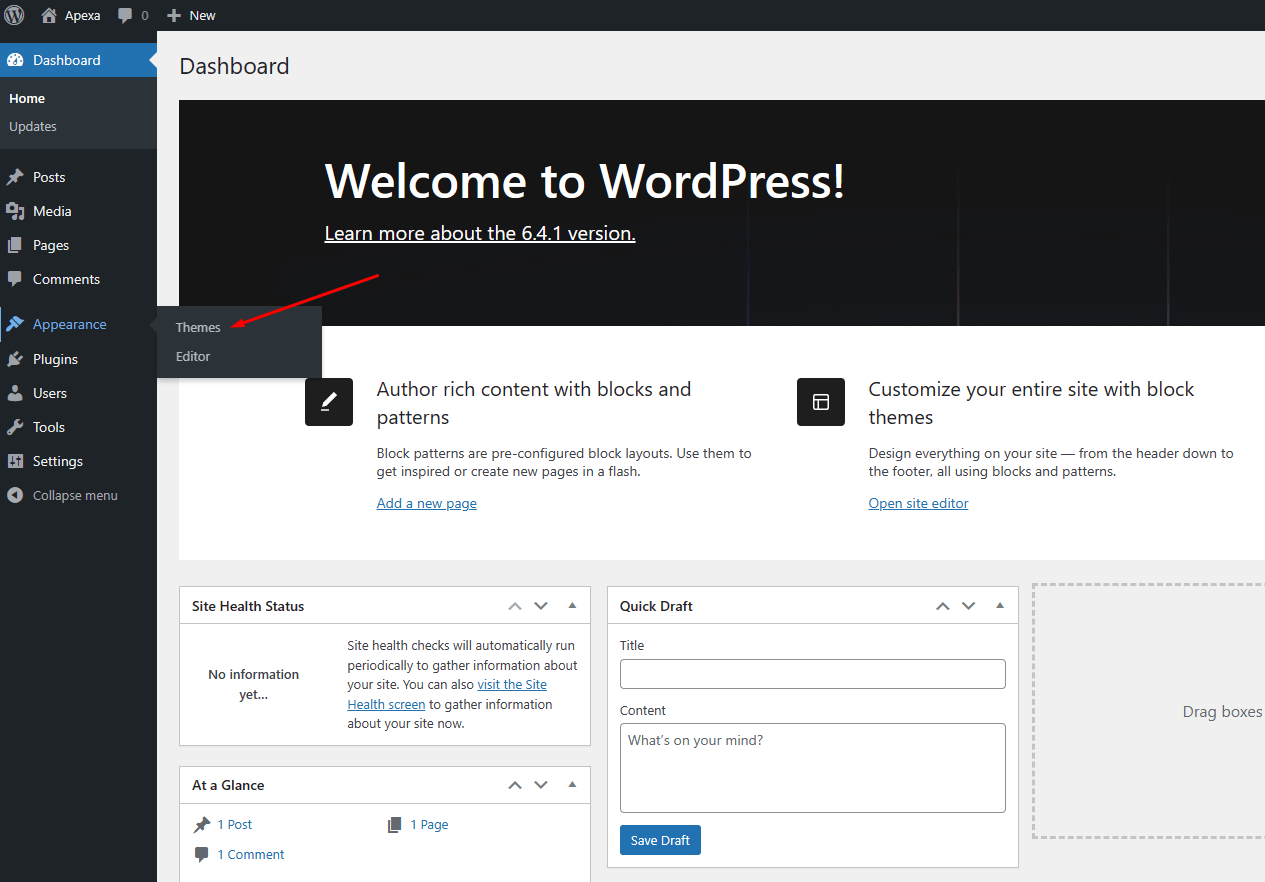Move the Site Health Status panel down
The width and height of the screenshot is (1265, 882).
pos(541,606)
